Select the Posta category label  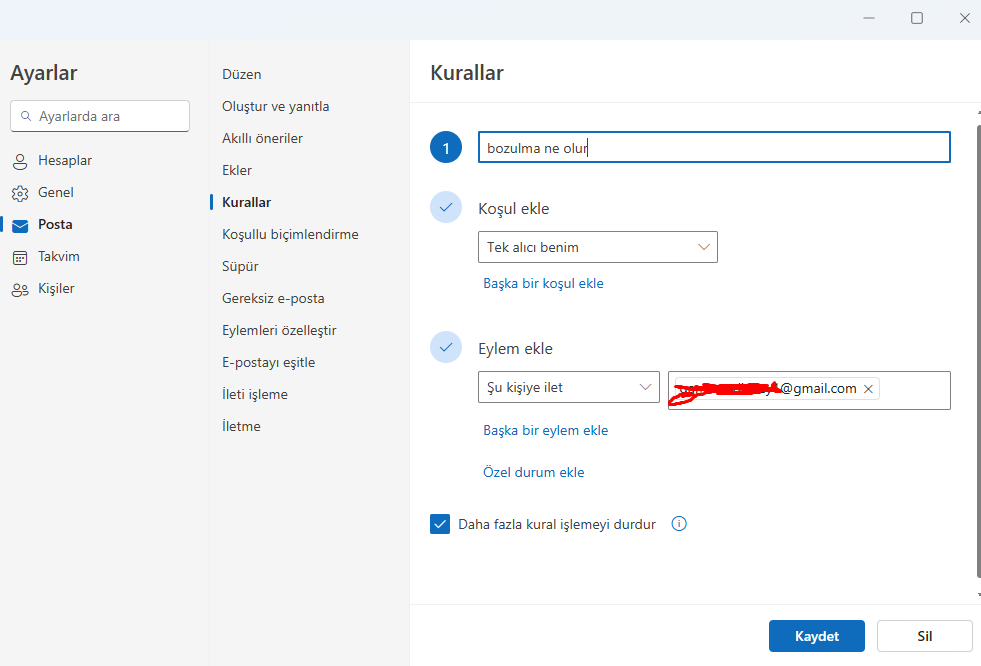(55, 225)
